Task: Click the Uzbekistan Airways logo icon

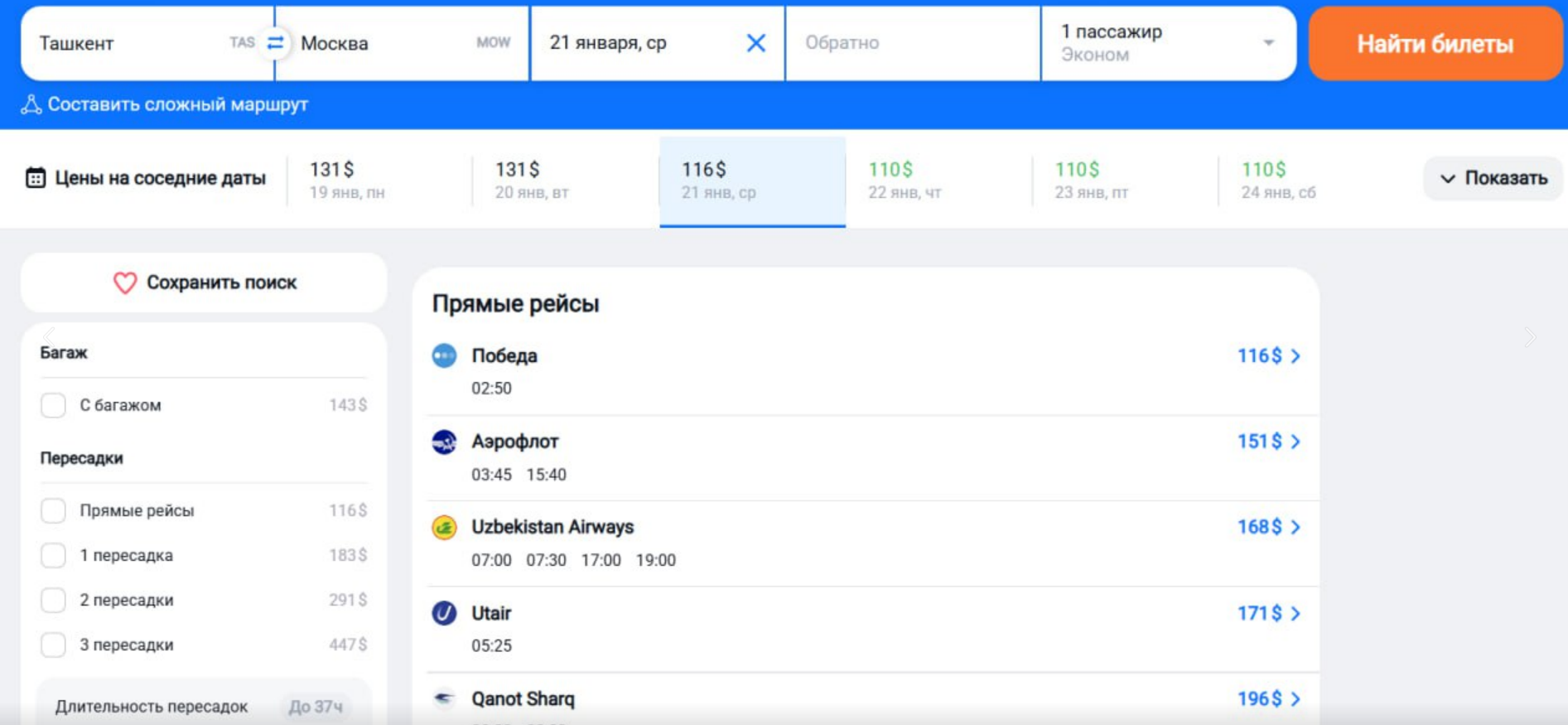Action: click(444, 527)
